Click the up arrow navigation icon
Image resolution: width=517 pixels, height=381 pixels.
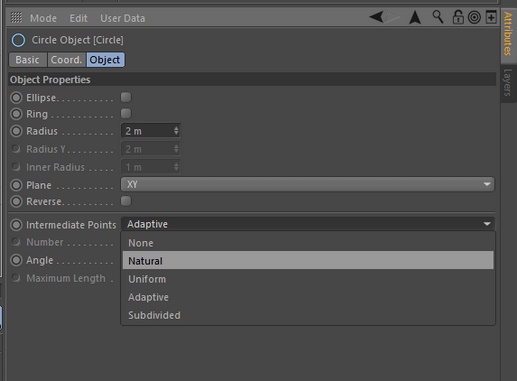(415, 17)
